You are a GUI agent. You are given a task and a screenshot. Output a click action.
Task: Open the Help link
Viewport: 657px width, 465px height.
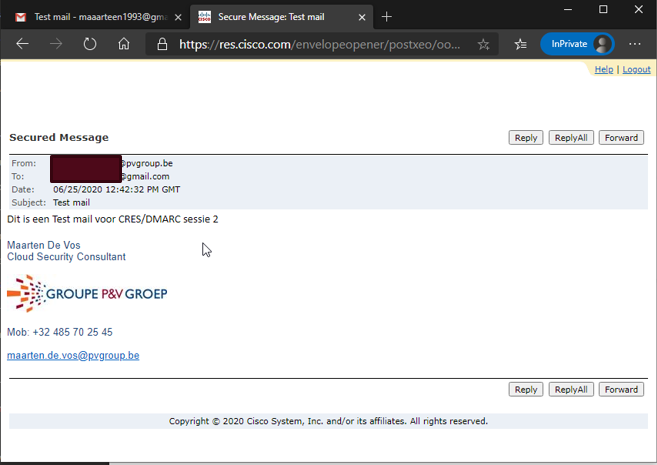[x=604, y=70]
